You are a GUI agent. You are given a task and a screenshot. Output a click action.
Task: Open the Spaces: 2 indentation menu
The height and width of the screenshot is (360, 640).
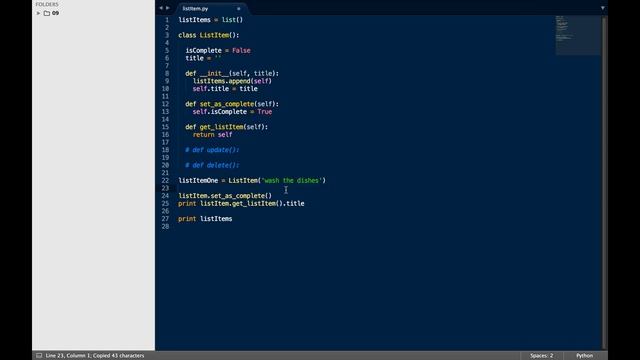click(x=542, y=356)
